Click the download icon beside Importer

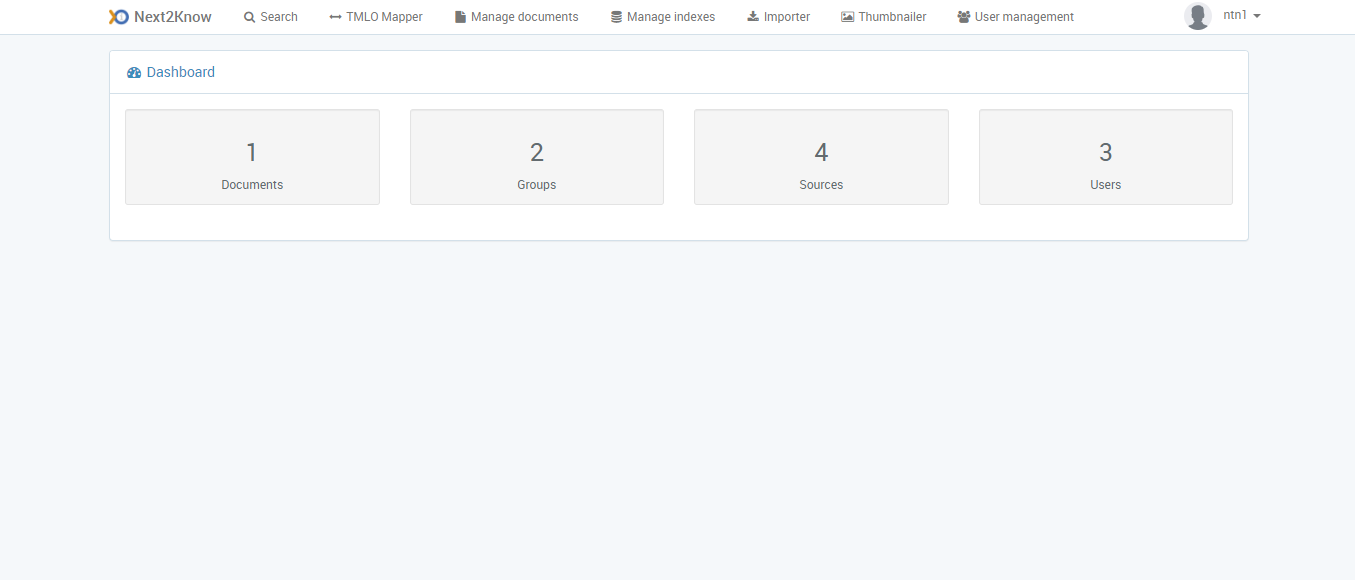[753, 17]
